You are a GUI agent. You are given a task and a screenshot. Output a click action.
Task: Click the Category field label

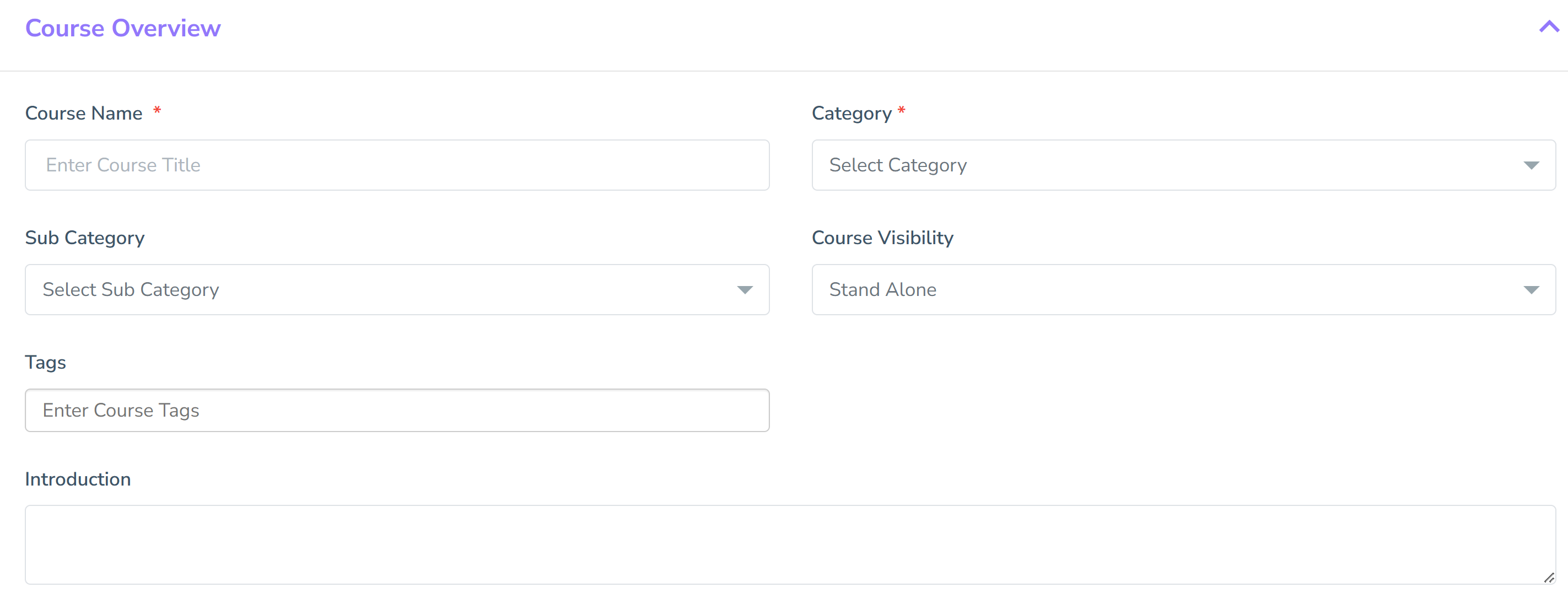851,113
